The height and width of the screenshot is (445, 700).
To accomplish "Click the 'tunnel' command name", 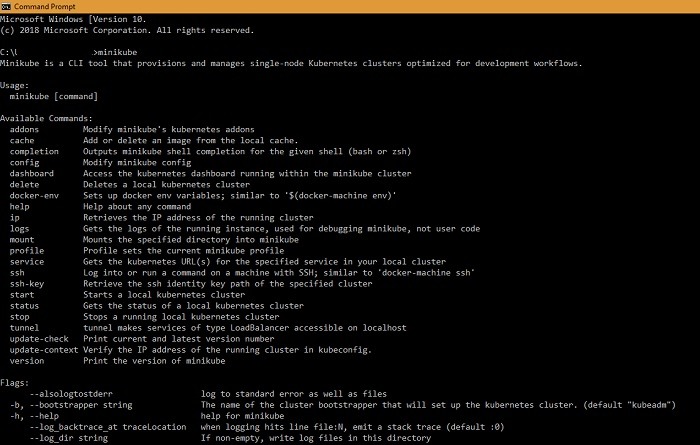I will click(24, 328).
